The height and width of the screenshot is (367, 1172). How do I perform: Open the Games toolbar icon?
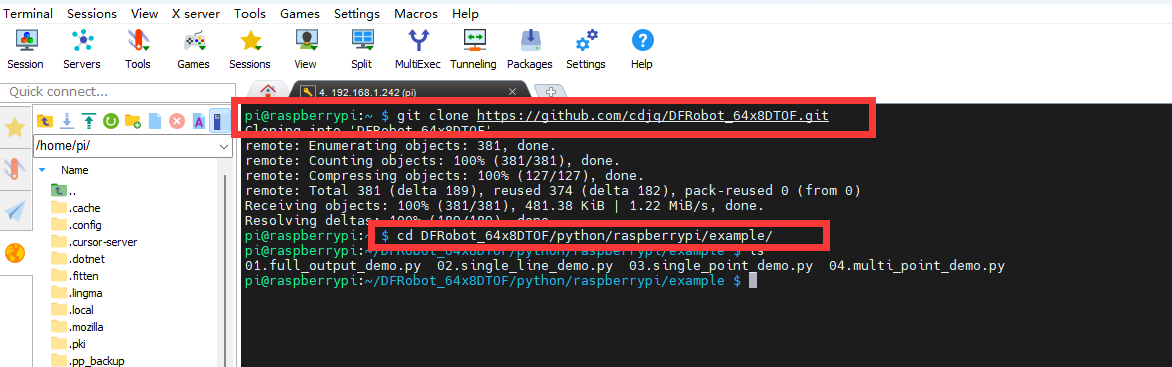194,49
